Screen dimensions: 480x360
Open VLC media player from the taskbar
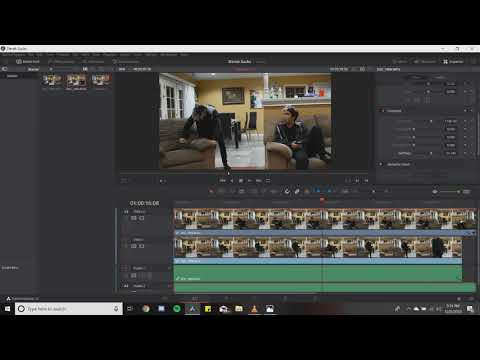(x=254, y=309)
